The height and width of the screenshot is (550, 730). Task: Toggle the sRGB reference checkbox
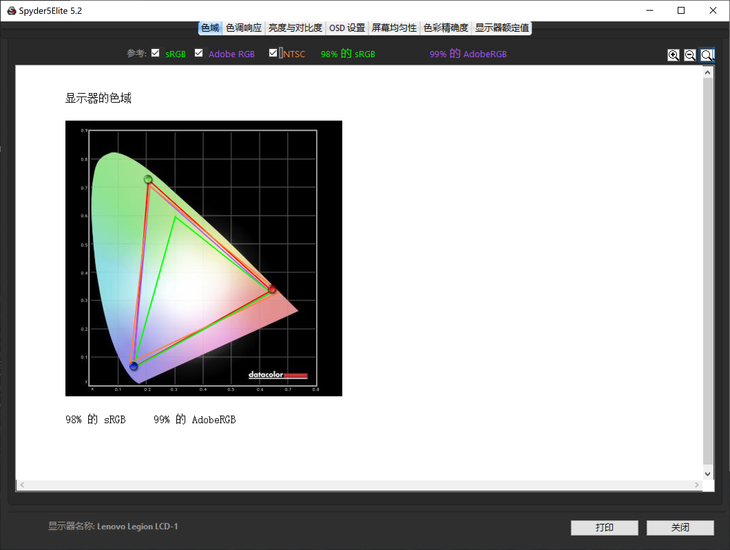pyautogui.click(x=155, y=53)
